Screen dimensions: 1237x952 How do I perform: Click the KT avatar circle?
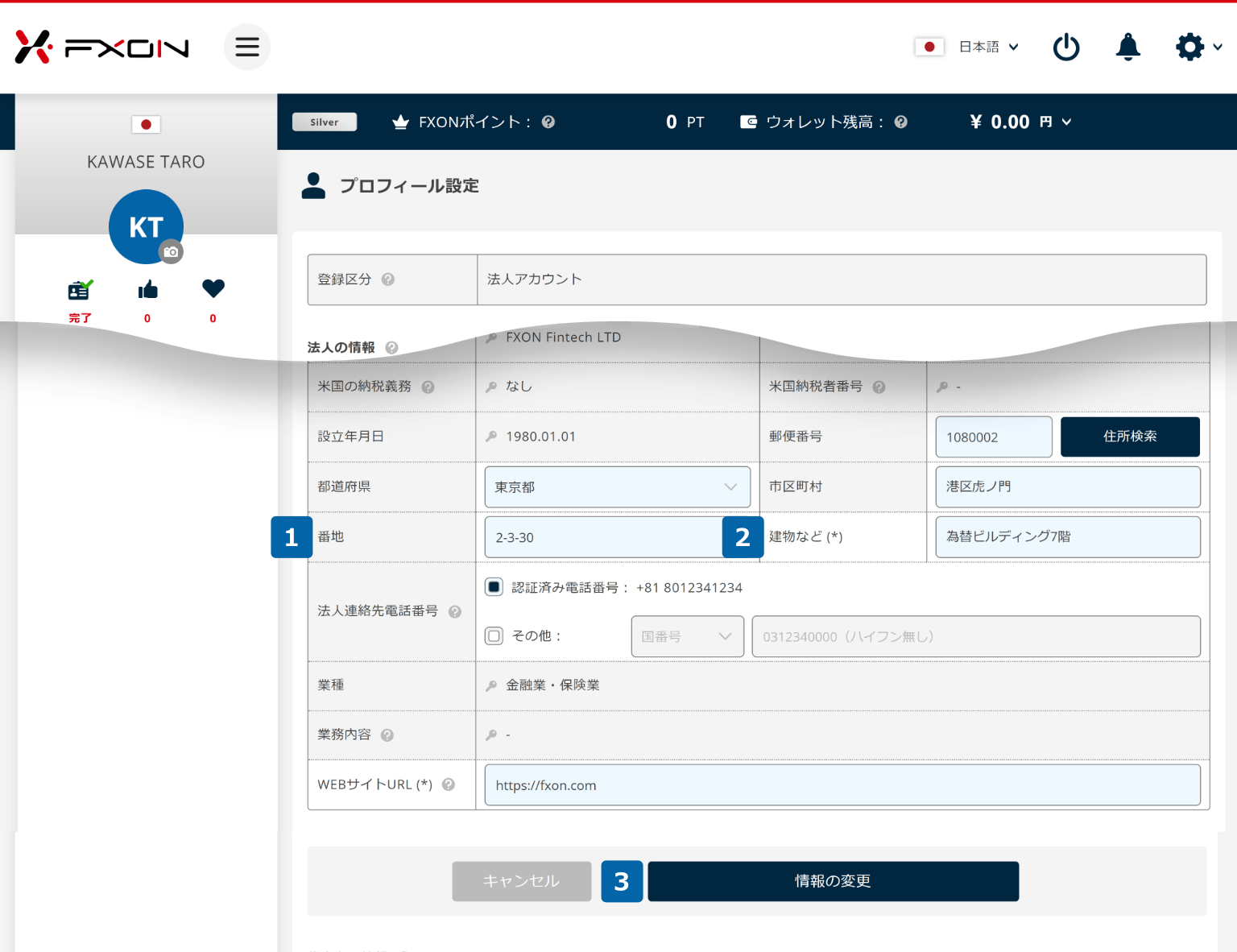click(146, 226)
